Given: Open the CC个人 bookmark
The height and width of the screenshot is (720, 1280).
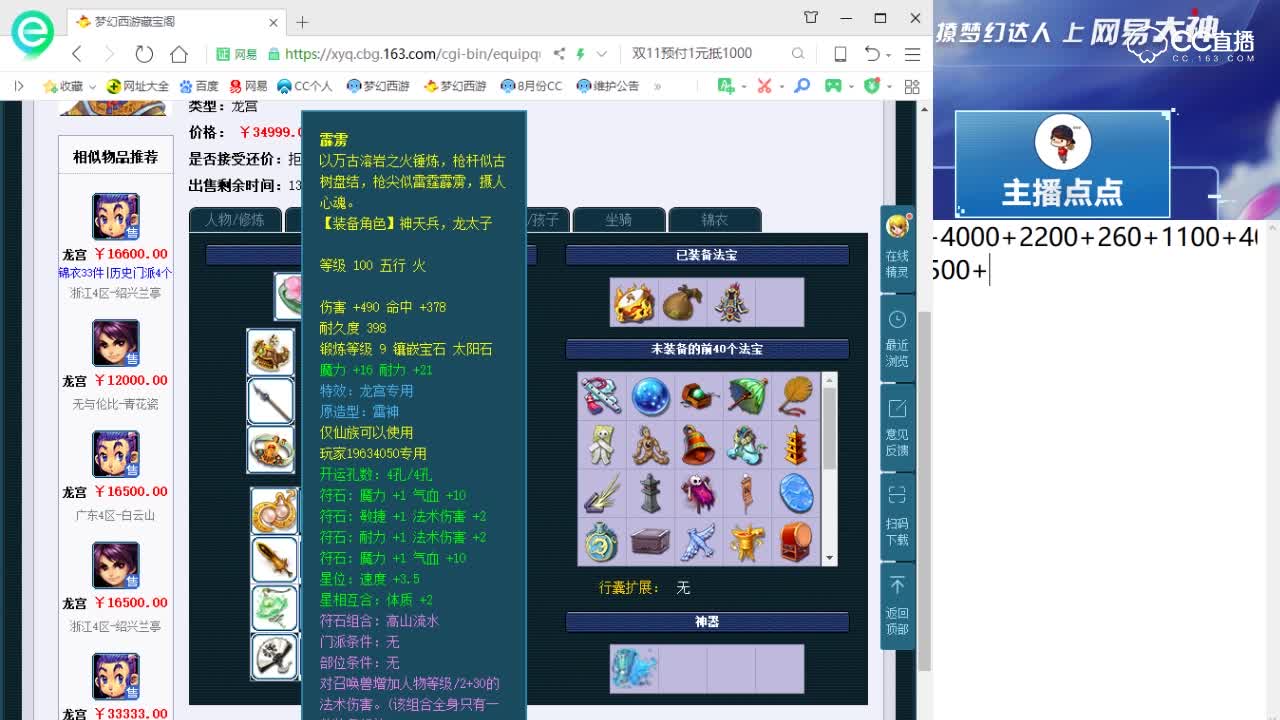Looking at the screenshot, I should pos(304,86).
